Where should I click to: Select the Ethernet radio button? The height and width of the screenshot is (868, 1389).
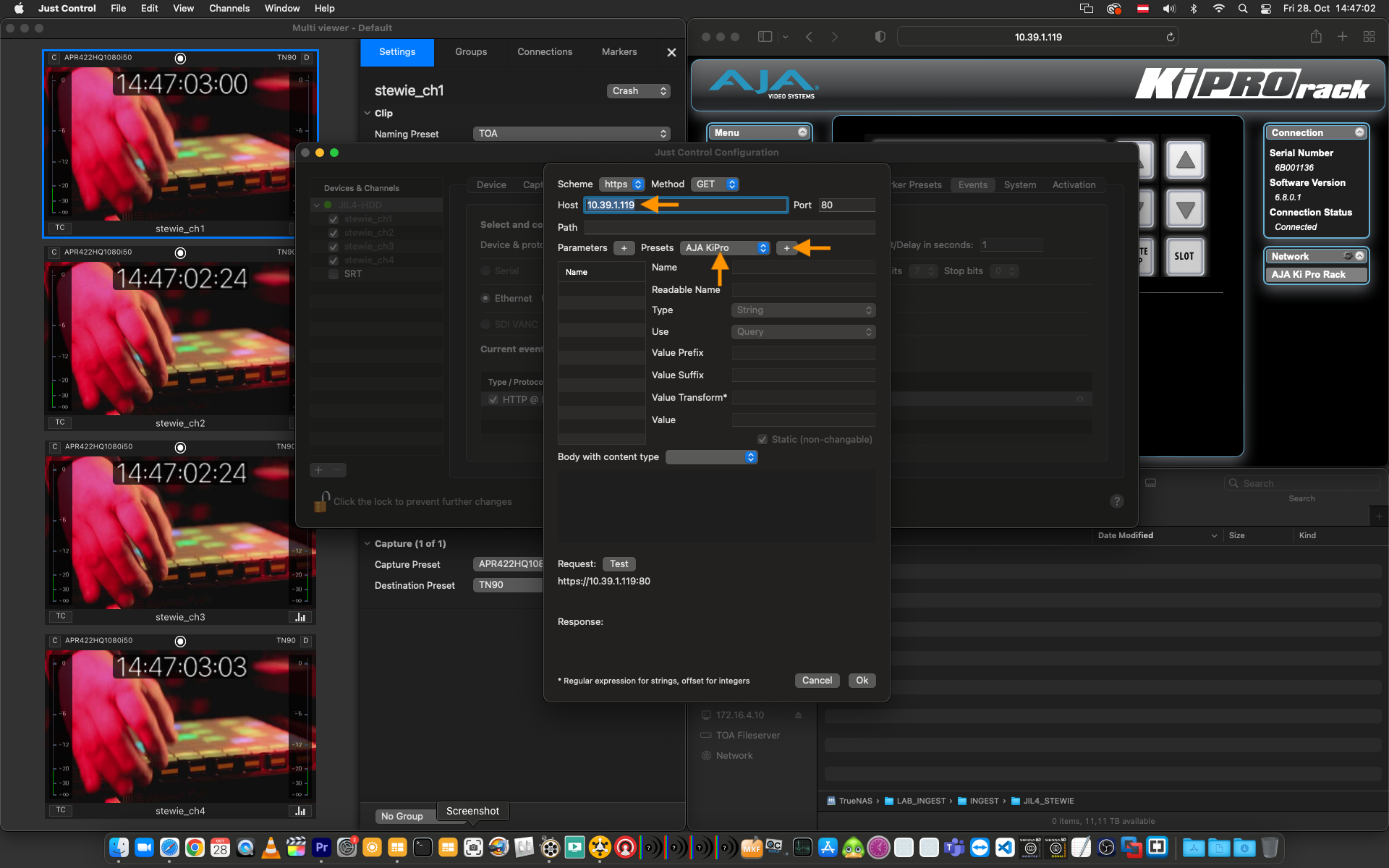pyautogui.click(x=485, y=299)
